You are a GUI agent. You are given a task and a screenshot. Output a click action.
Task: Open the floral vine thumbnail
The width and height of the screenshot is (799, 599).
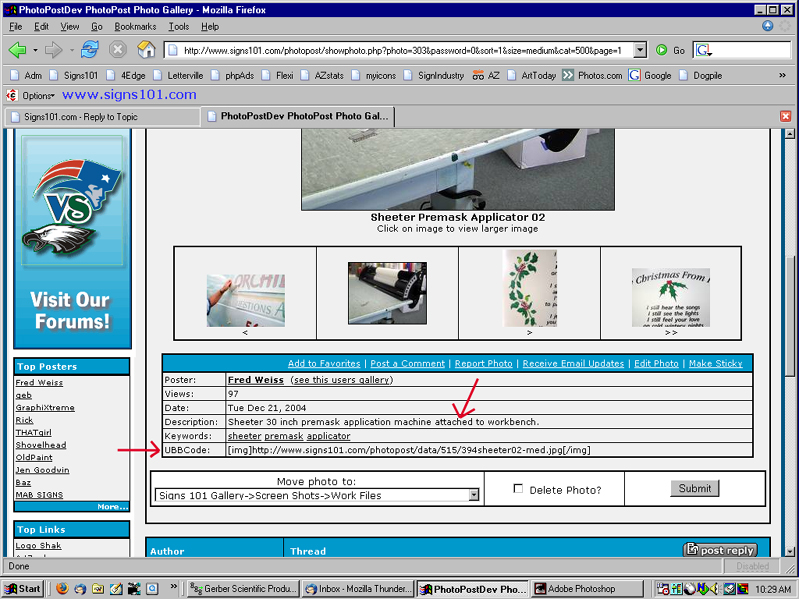(x=529, y=288)
